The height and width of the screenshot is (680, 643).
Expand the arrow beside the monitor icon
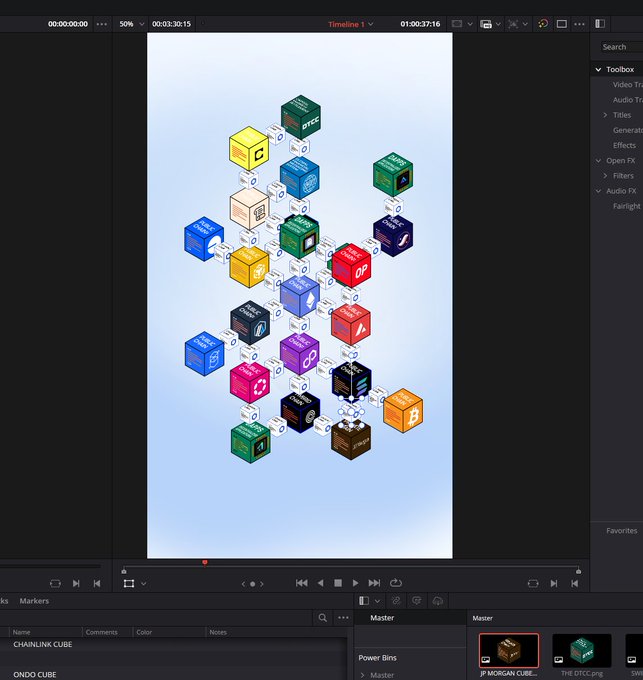pyautogui.click(x=498, y=24)
